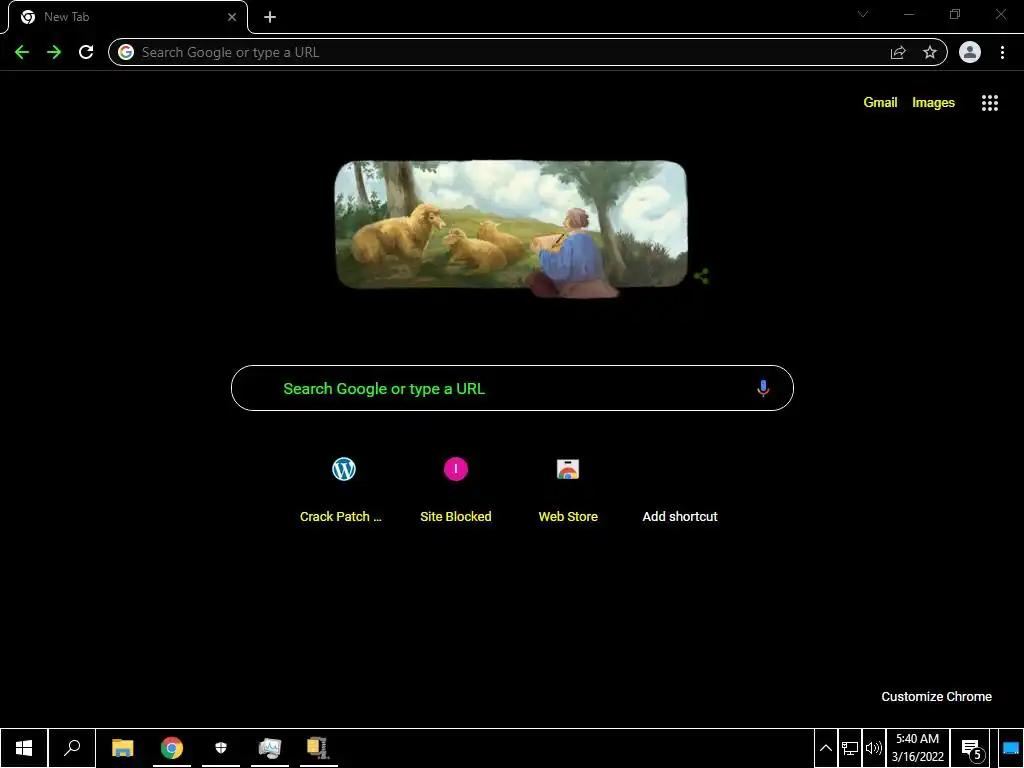Open the Crack Patch shortcut tile

click(x=344, y=490)
